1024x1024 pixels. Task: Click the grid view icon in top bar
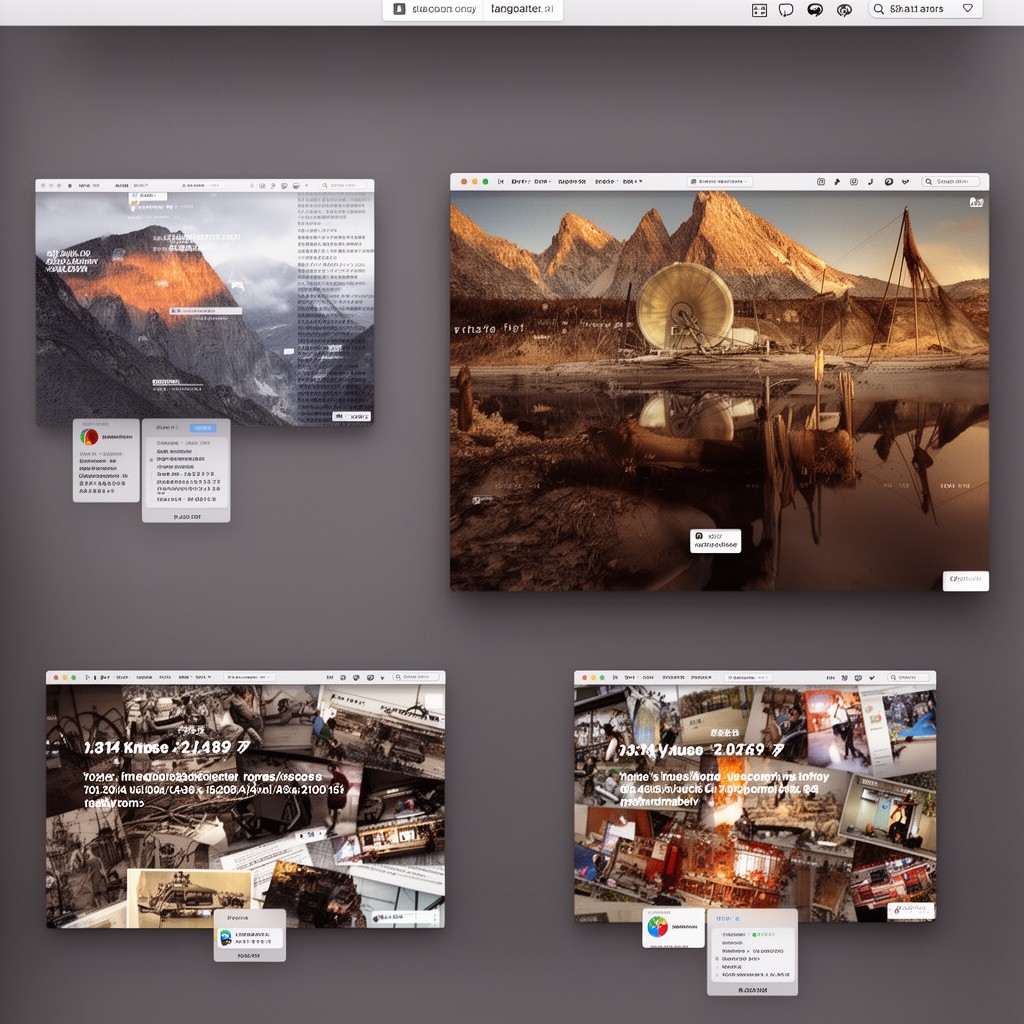pos(759,10)
